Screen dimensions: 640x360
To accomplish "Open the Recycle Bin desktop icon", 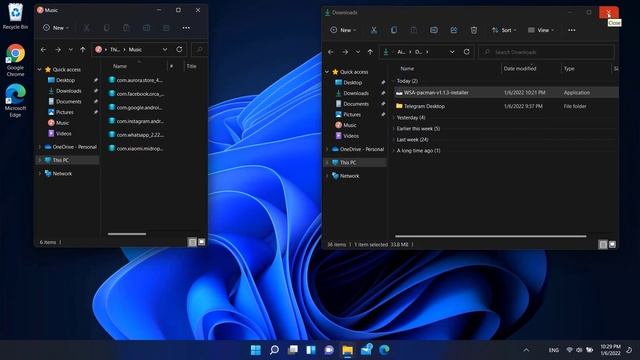I will point(16,16).
